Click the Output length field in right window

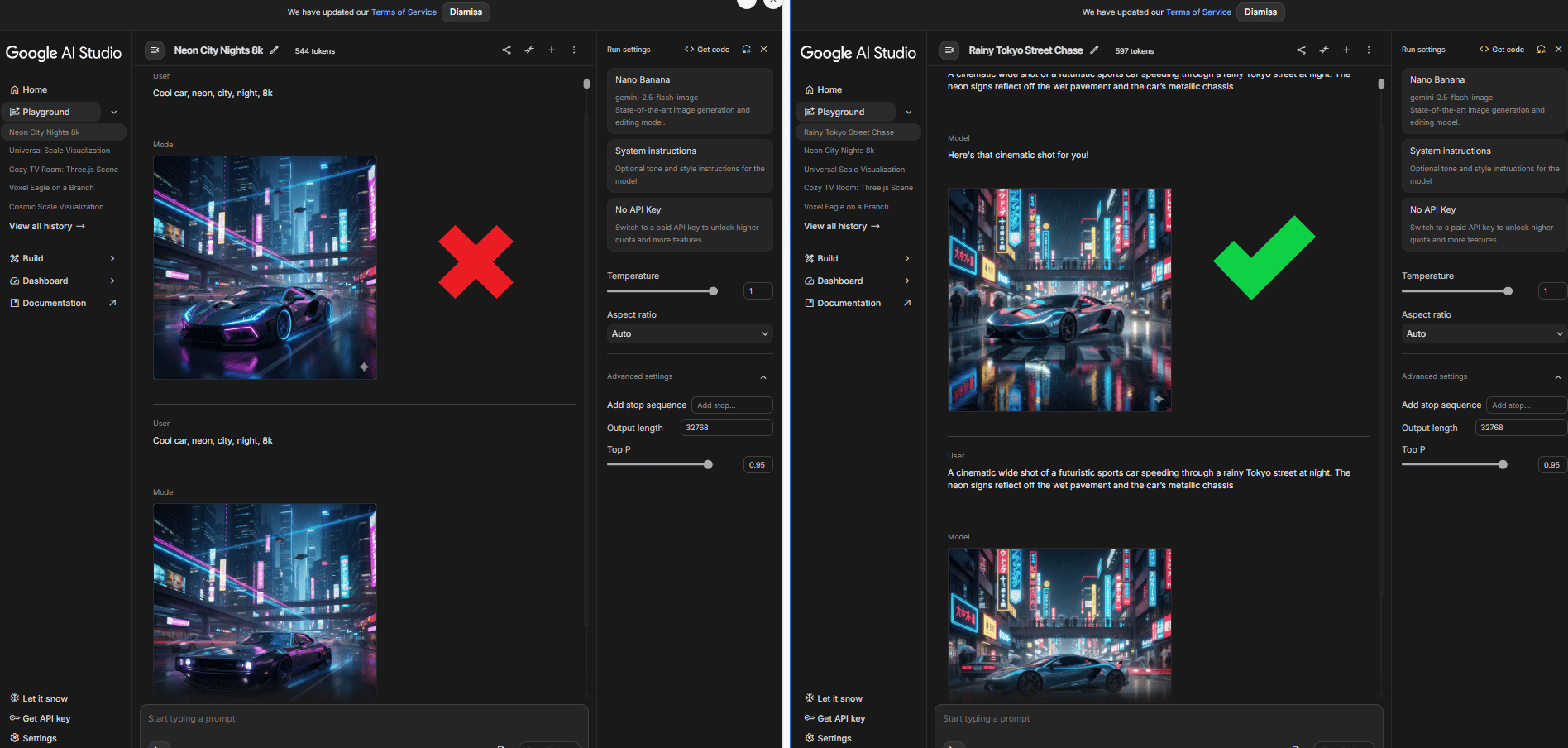click(x=1521, y=428)
